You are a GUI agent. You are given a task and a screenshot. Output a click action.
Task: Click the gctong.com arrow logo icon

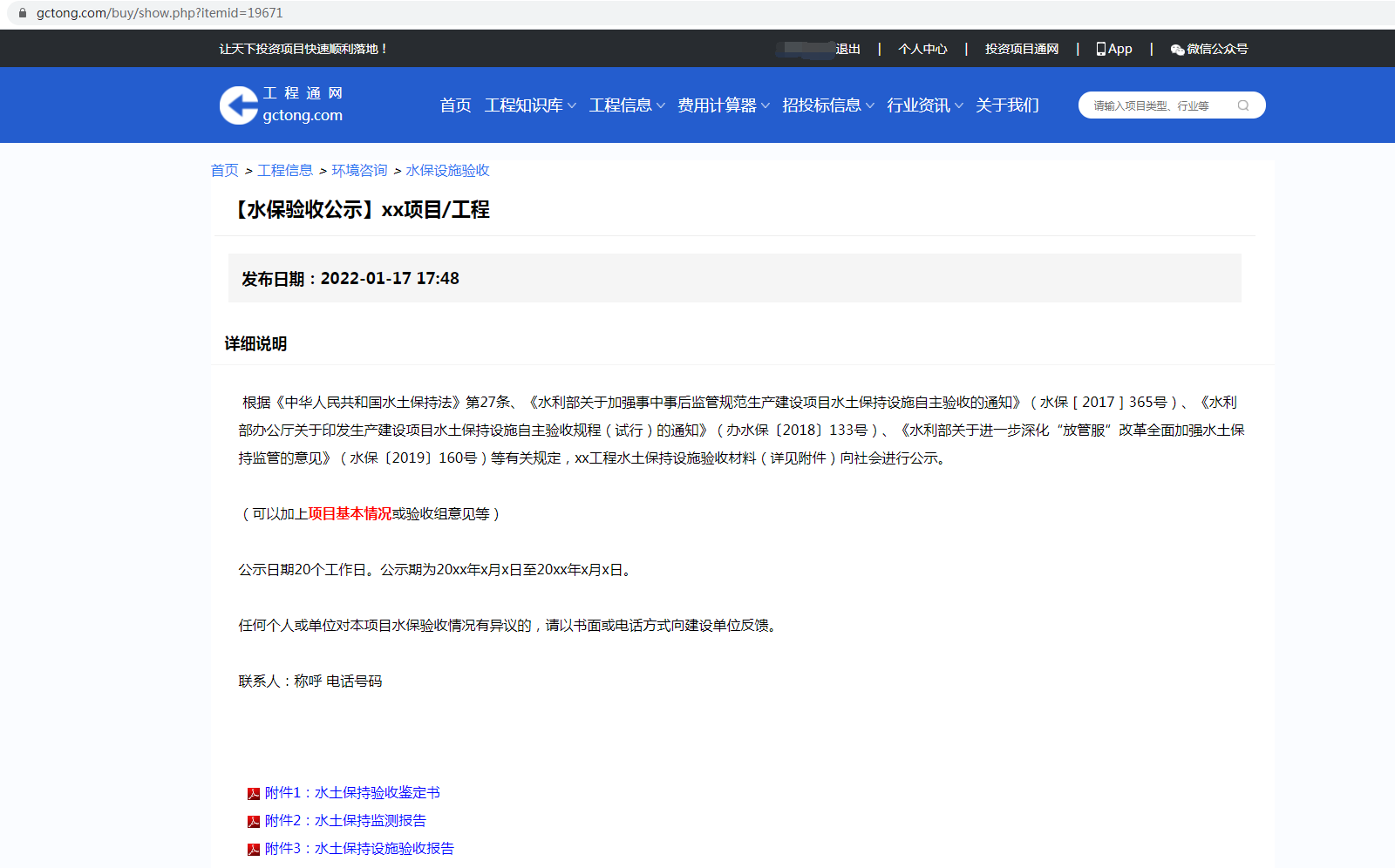click(238, 105)
